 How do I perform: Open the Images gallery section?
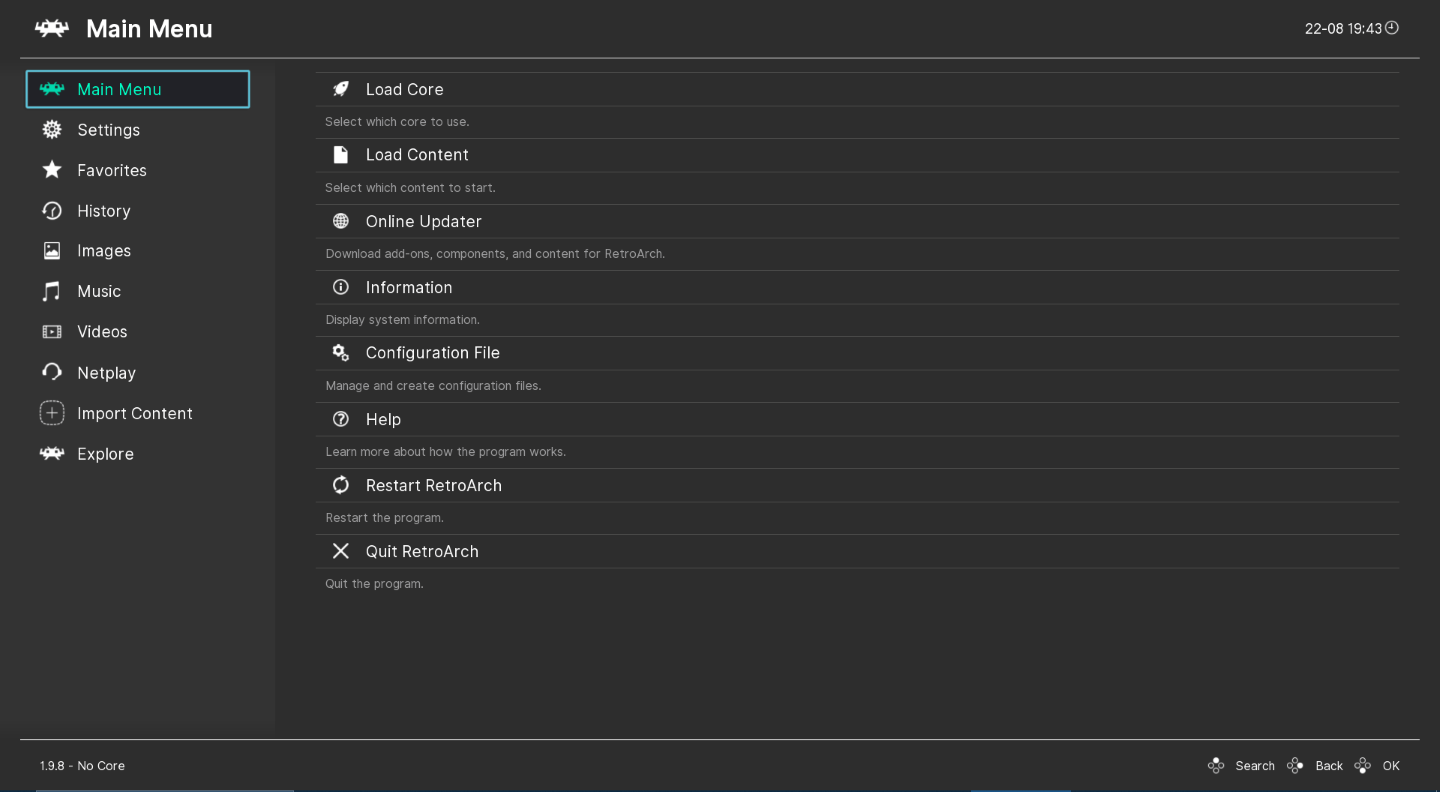point(103,250)
